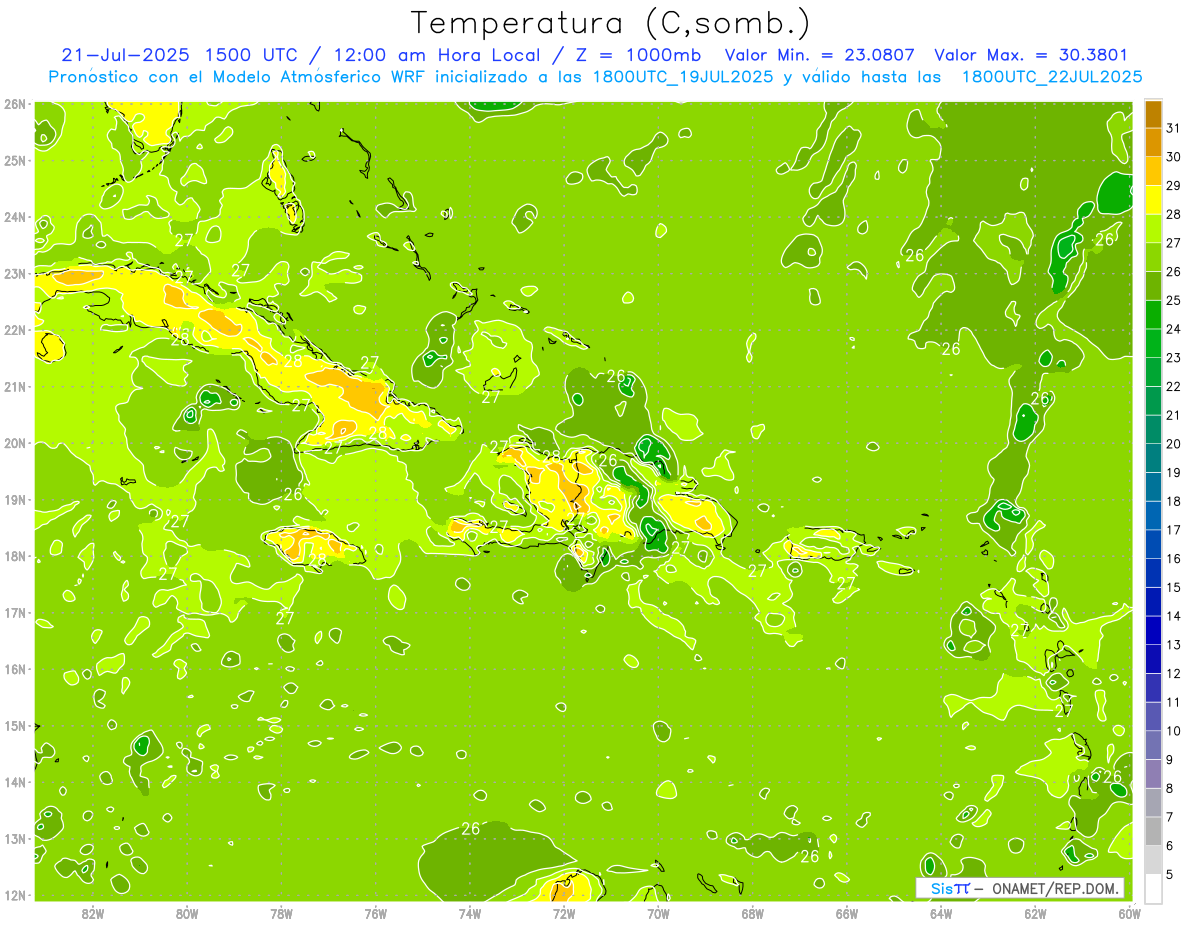
Task: Click the 12N latitude axis label
Action: coord(15,895)
